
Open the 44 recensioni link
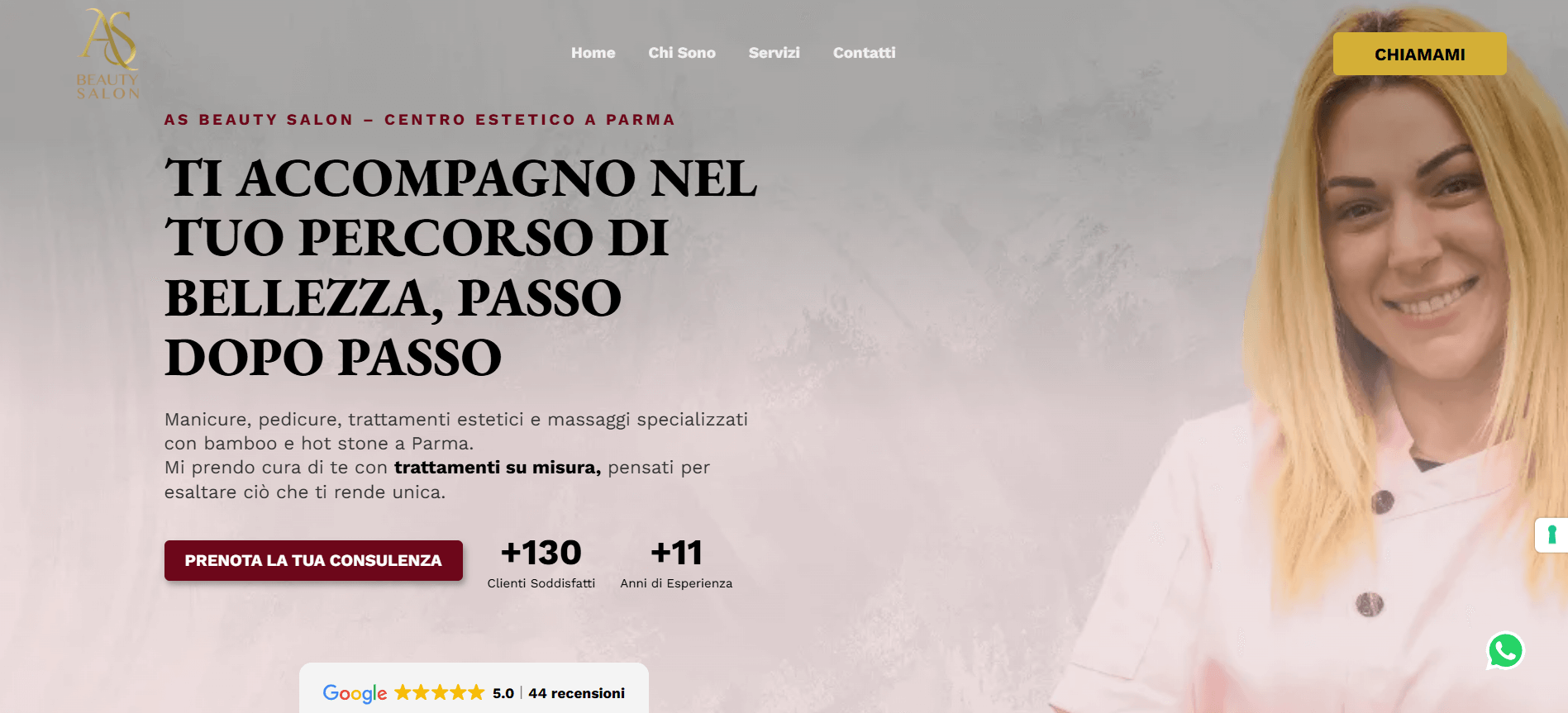coord(576,693)
